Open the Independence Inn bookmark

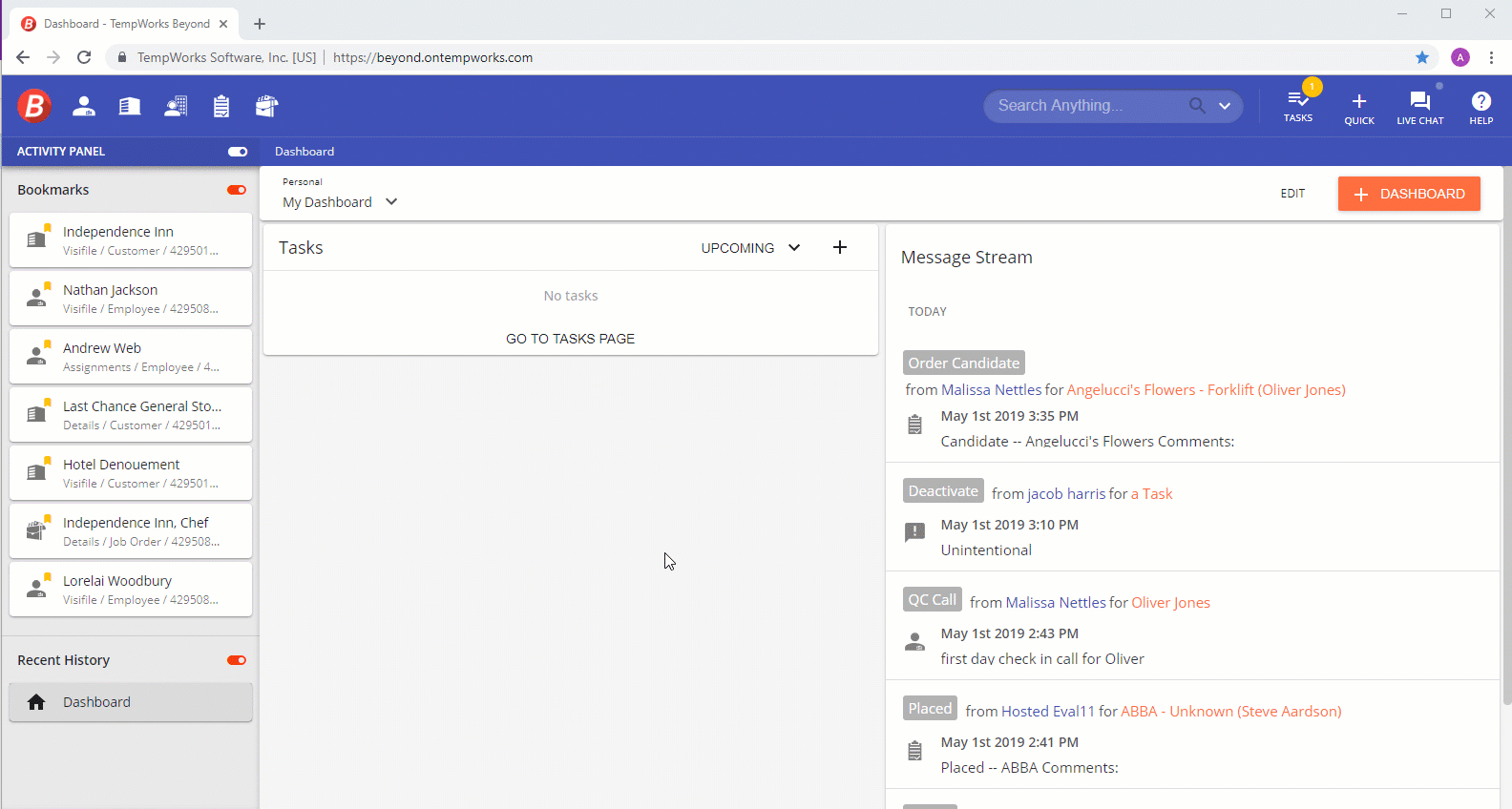[131, 240]
